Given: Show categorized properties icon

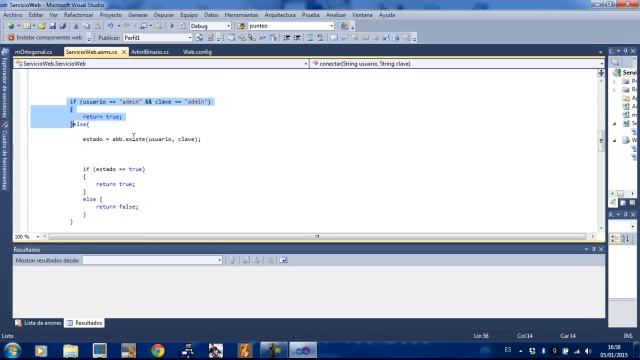Looking at the screenshot, I should (x=615, y=238).
